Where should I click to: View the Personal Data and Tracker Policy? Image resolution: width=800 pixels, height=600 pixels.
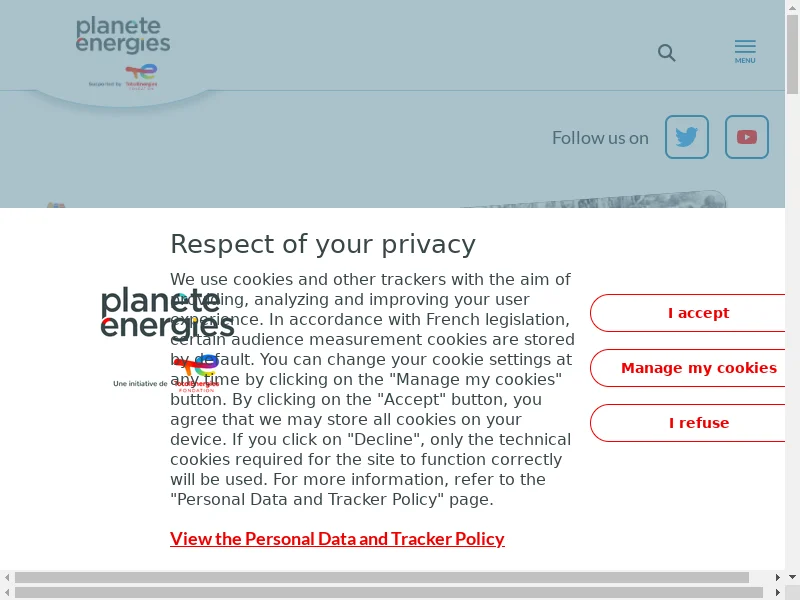click(x=337, y=539)
